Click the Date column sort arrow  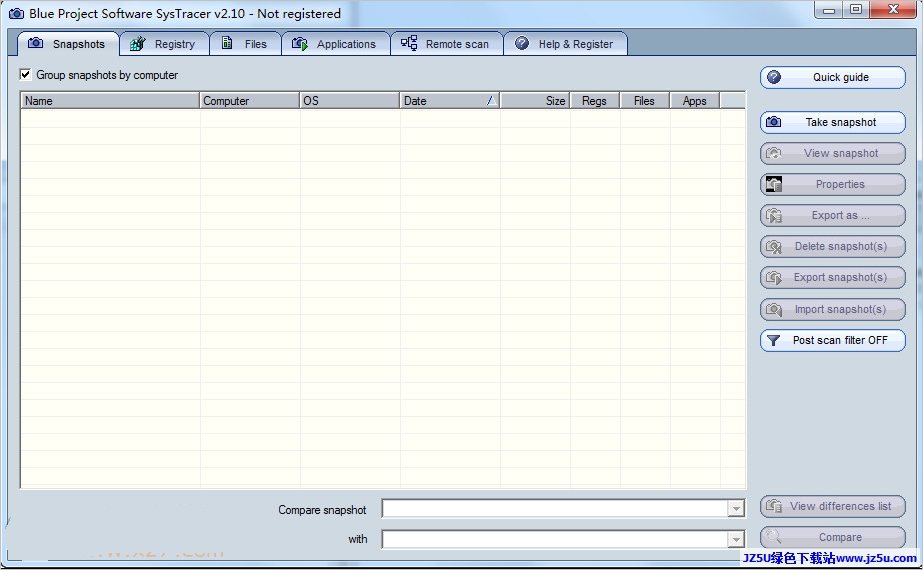click(x=492, y=101)
